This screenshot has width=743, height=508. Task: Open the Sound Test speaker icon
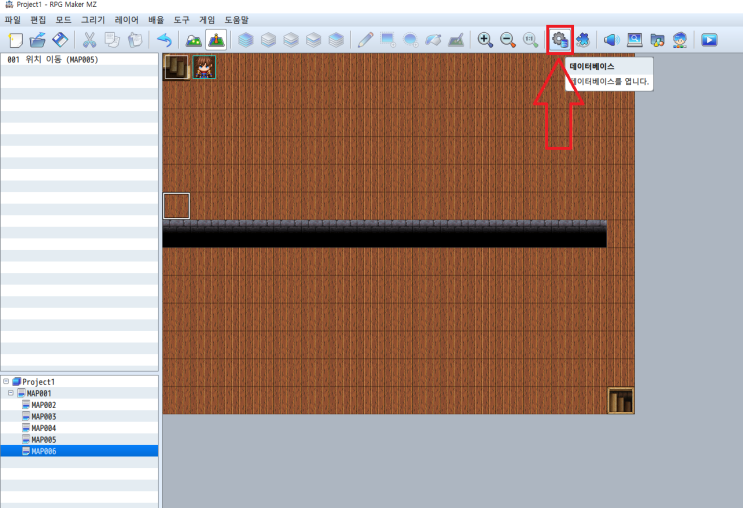[x=612, y=40]
